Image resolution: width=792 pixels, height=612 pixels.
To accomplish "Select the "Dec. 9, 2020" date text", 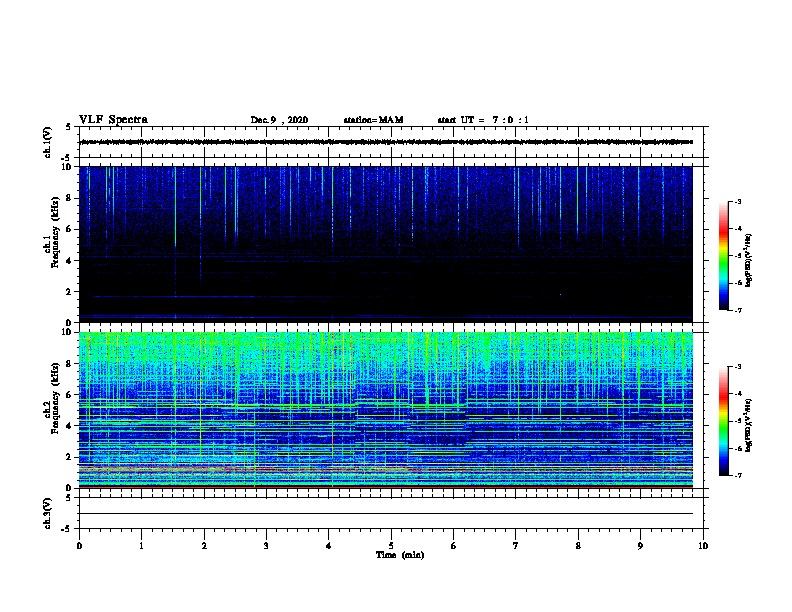I will click(279, 120).
